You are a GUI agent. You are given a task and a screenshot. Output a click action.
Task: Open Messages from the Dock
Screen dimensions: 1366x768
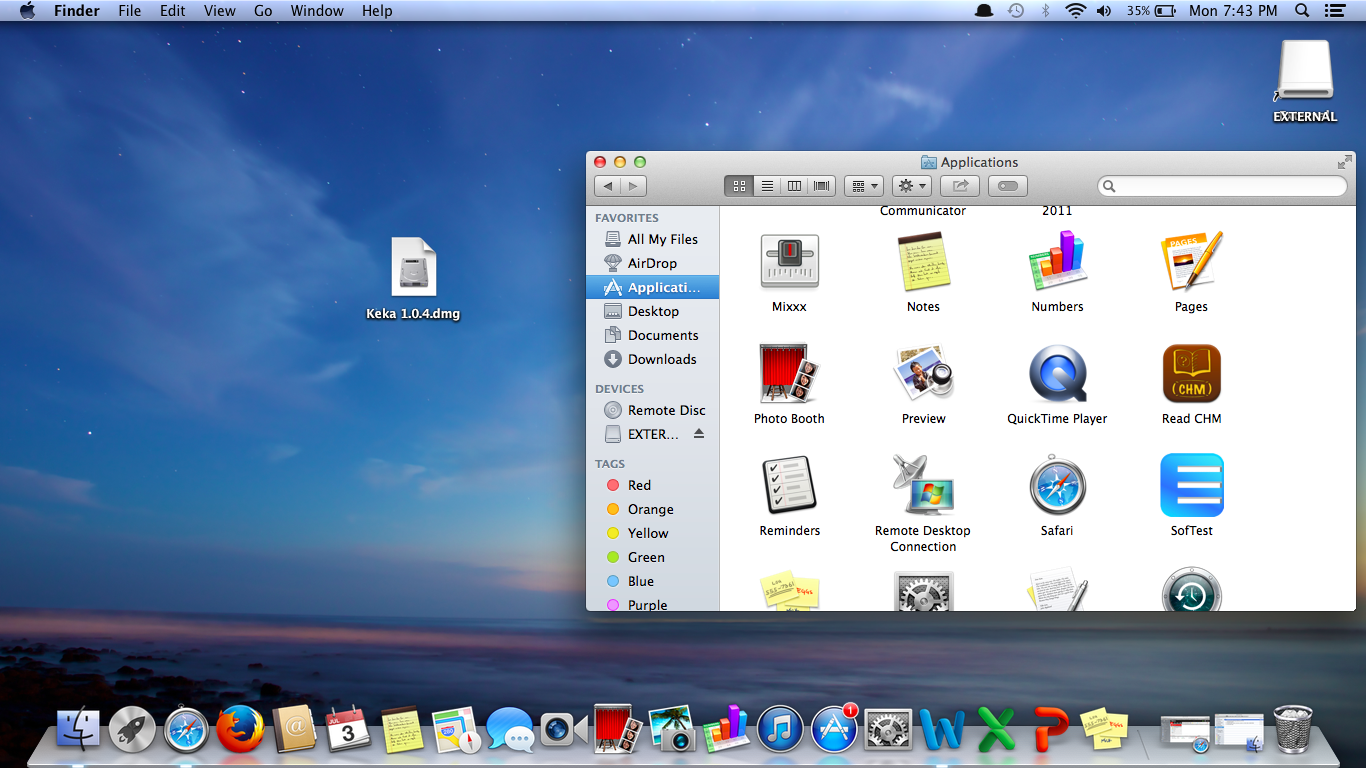coord(510,730)
